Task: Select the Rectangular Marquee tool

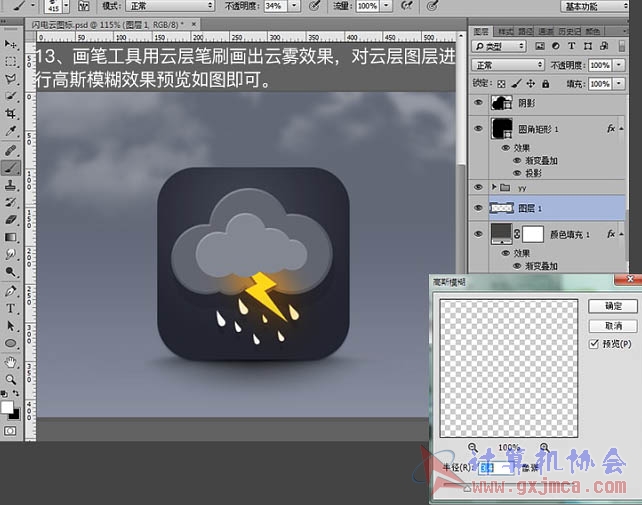Action: [x=11, y=61]
